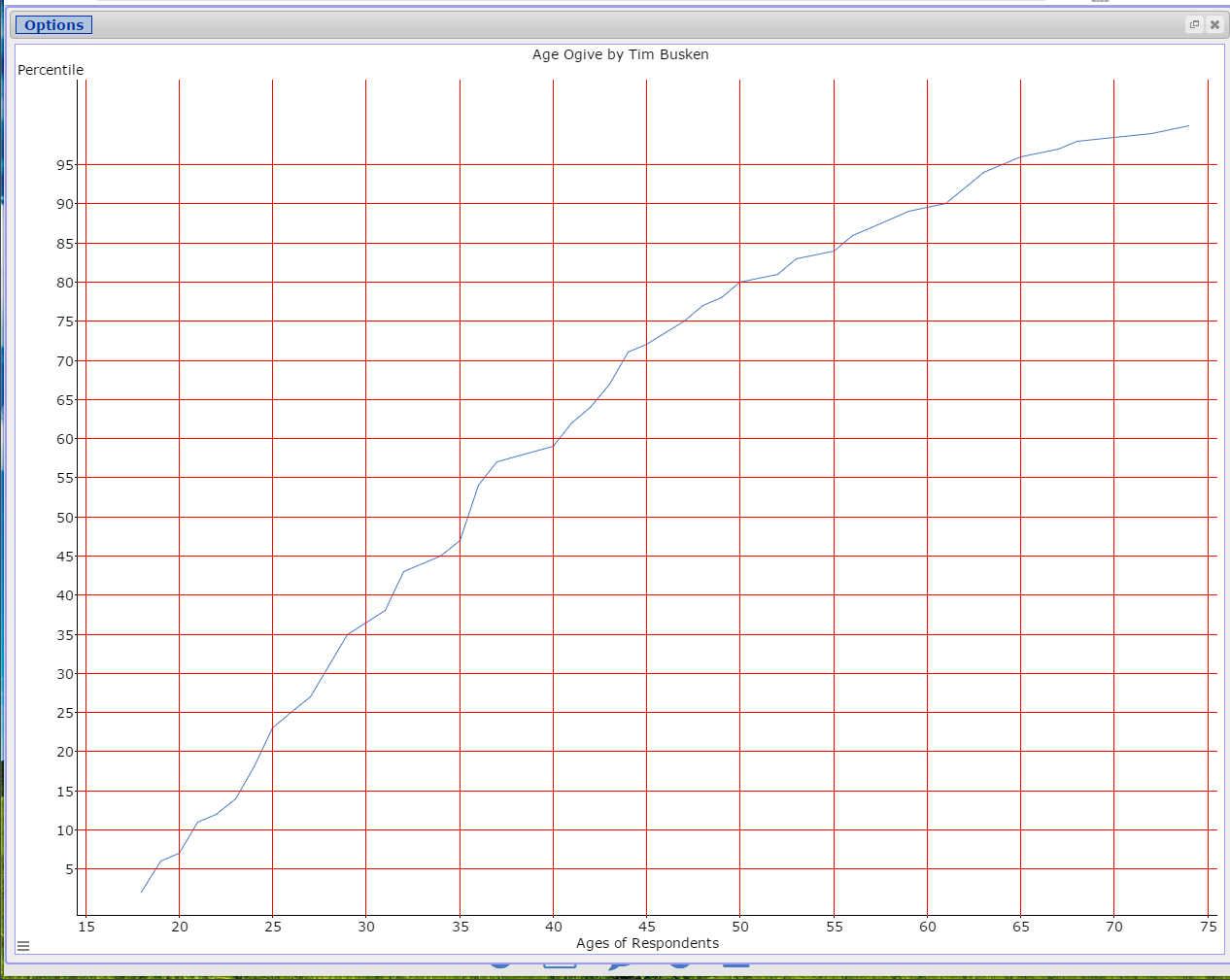Click the x-axis tick label 75
The width and height of the screenshot is (1230, 980).
pyautogui.click(x=1209, y=927)
